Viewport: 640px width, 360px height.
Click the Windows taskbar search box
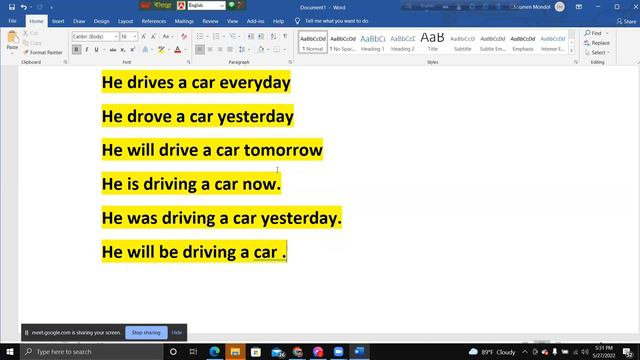pos(92,351)
